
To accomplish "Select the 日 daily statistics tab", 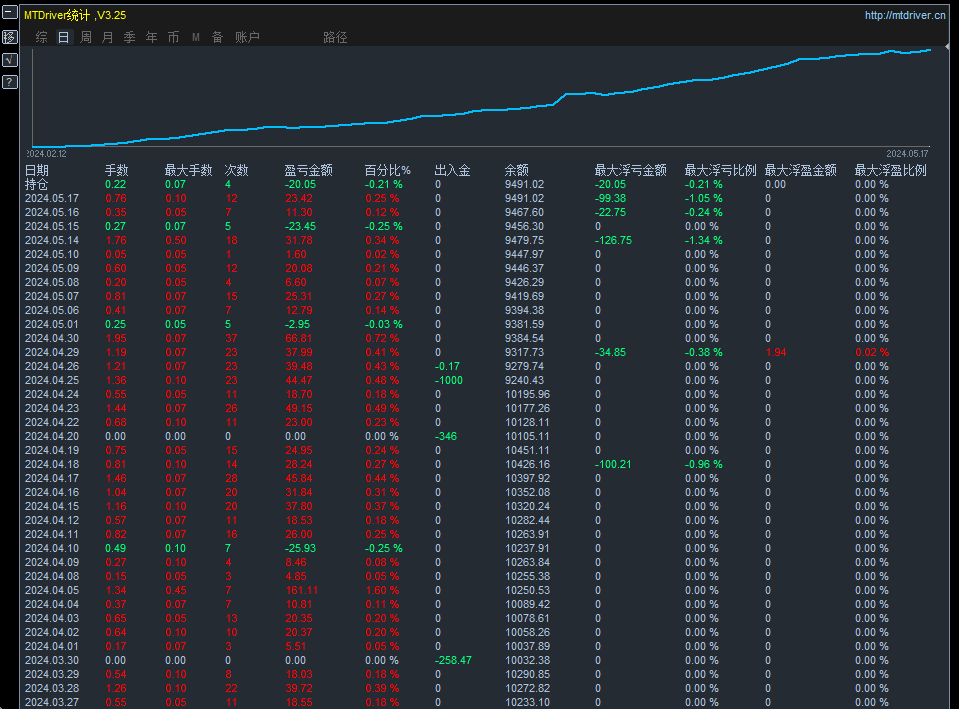I will [62, 37].
